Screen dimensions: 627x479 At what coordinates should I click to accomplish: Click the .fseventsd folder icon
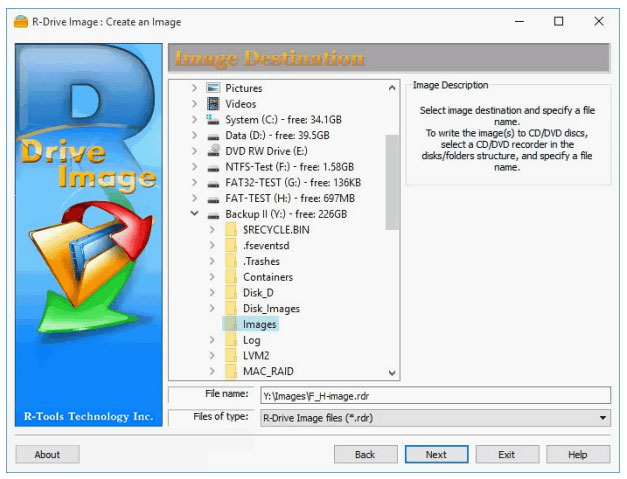click(231, 245)
